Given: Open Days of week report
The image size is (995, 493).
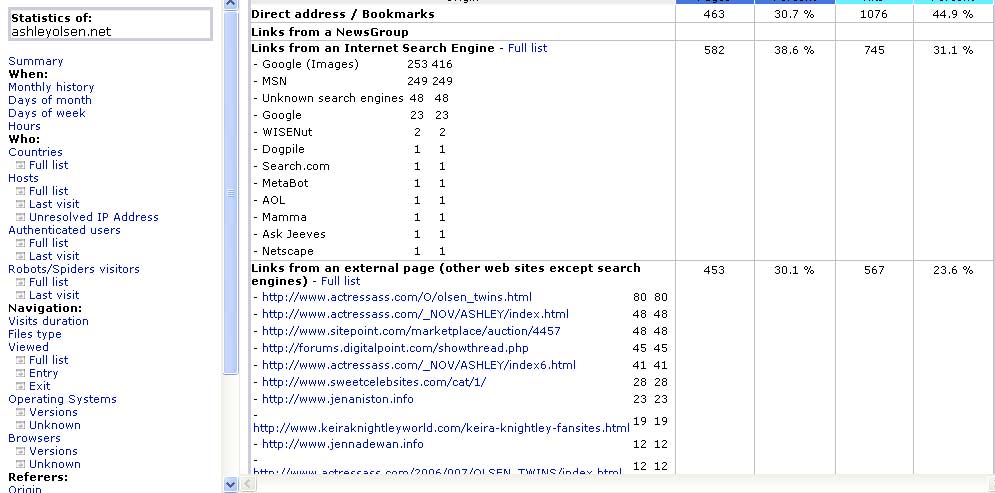Looking at the screenshot, I should pyautogui.click(x=47, y=113).
